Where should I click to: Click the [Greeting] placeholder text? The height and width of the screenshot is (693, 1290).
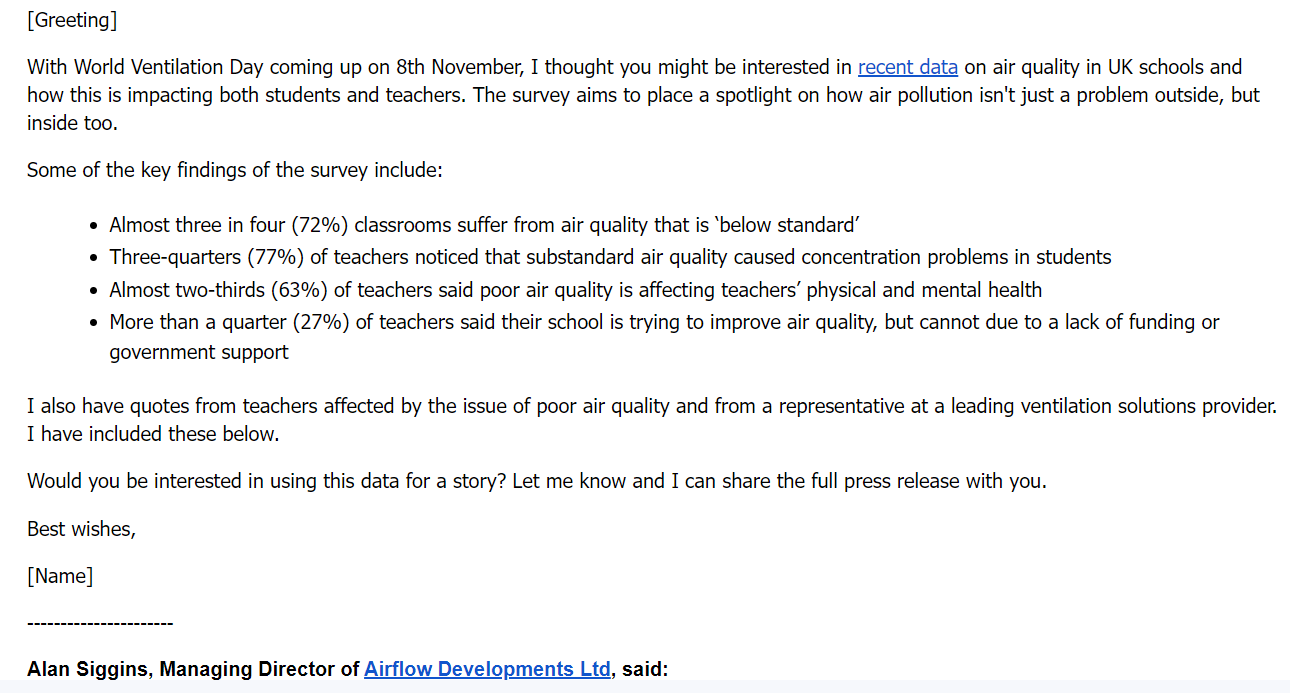tap(72, 20)
